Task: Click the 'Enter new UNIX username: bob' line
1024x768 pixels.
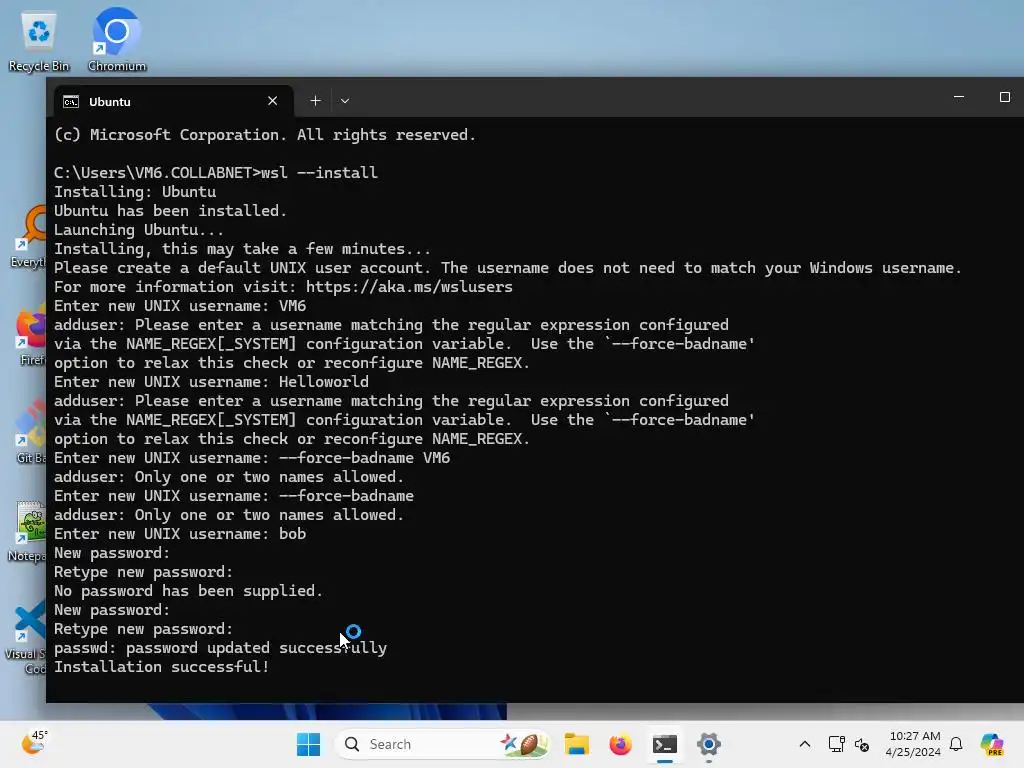Action: click(180, 534)
